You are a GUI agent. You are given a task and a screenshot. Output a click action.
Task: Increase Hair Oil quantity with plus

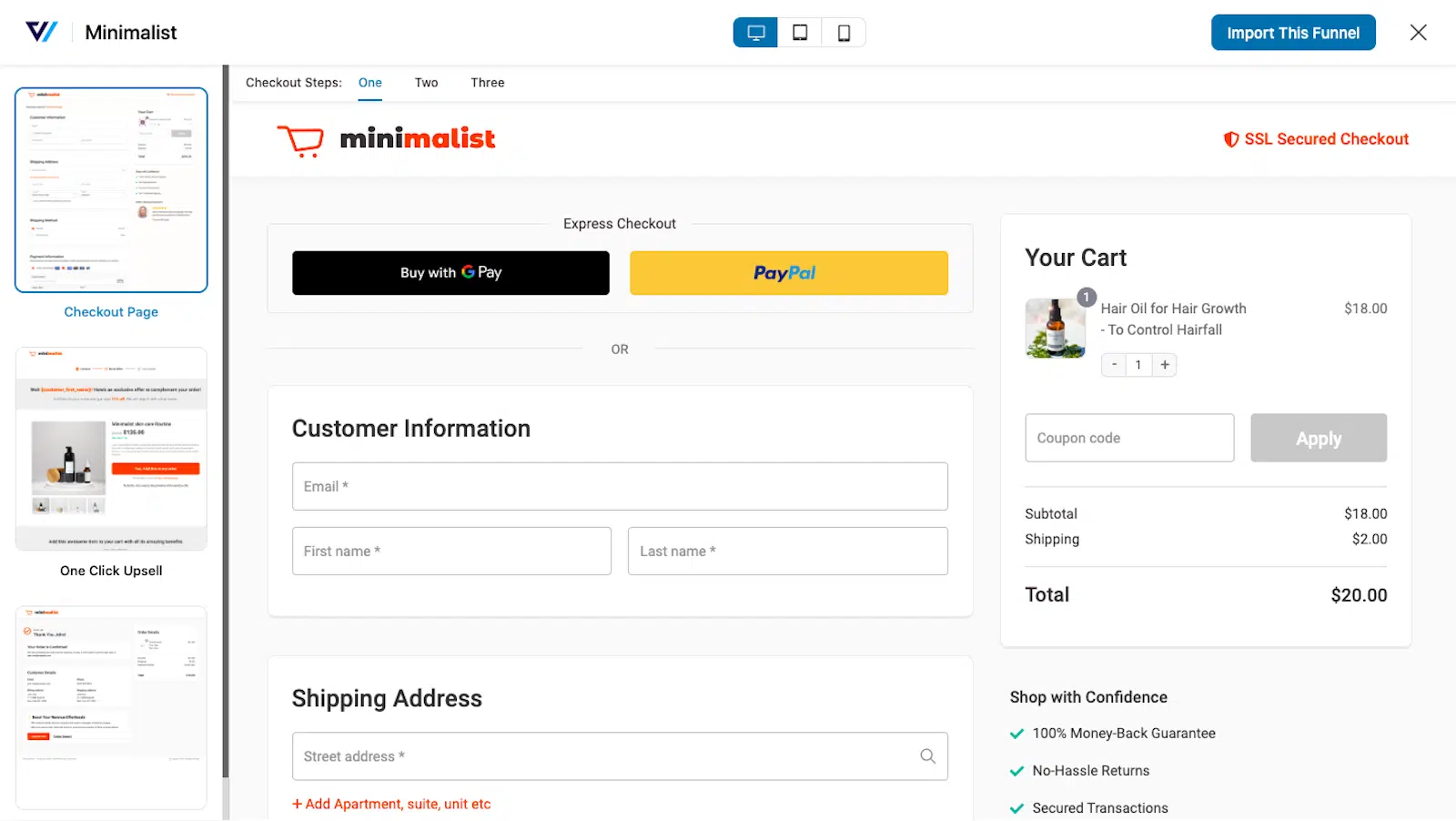click(x=1165, y=365)
